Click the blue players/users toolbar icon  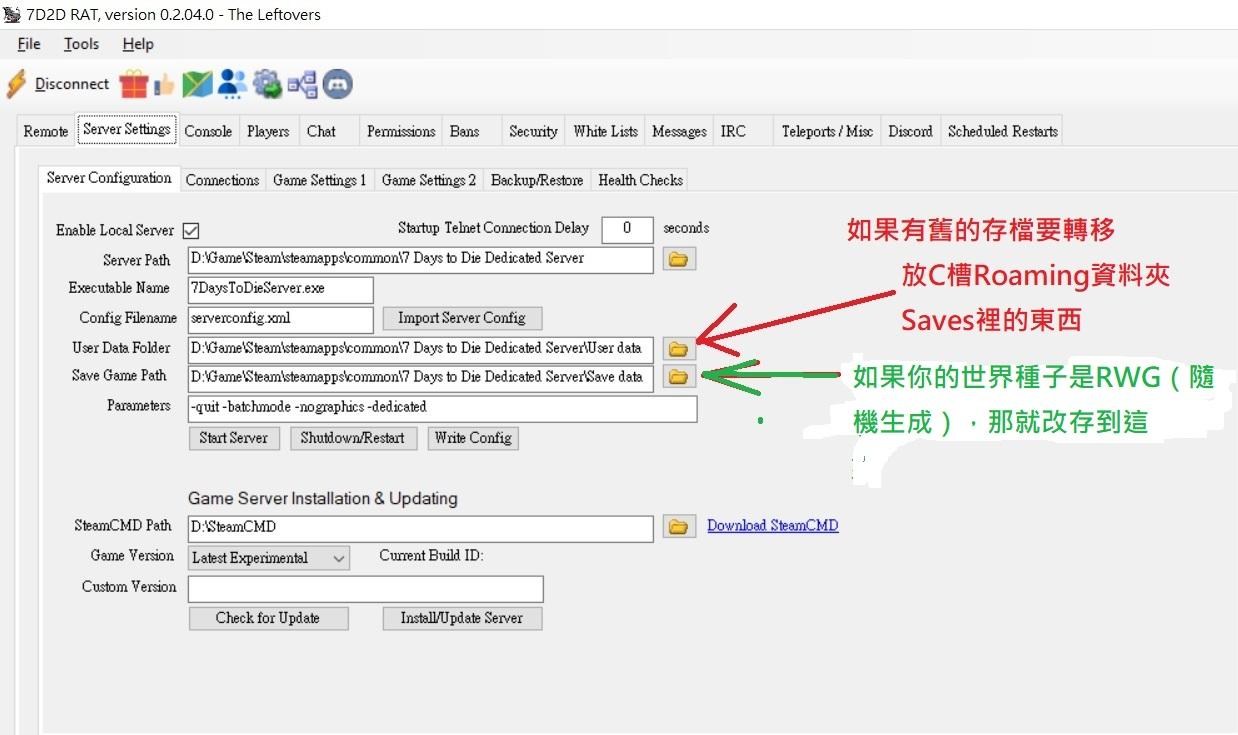click(232, 84)
